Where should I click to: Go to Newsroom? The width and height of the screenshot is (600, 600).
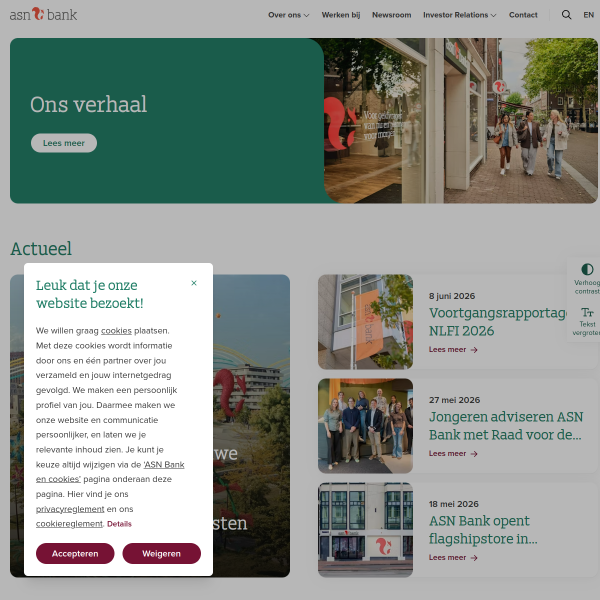(391, 15)
